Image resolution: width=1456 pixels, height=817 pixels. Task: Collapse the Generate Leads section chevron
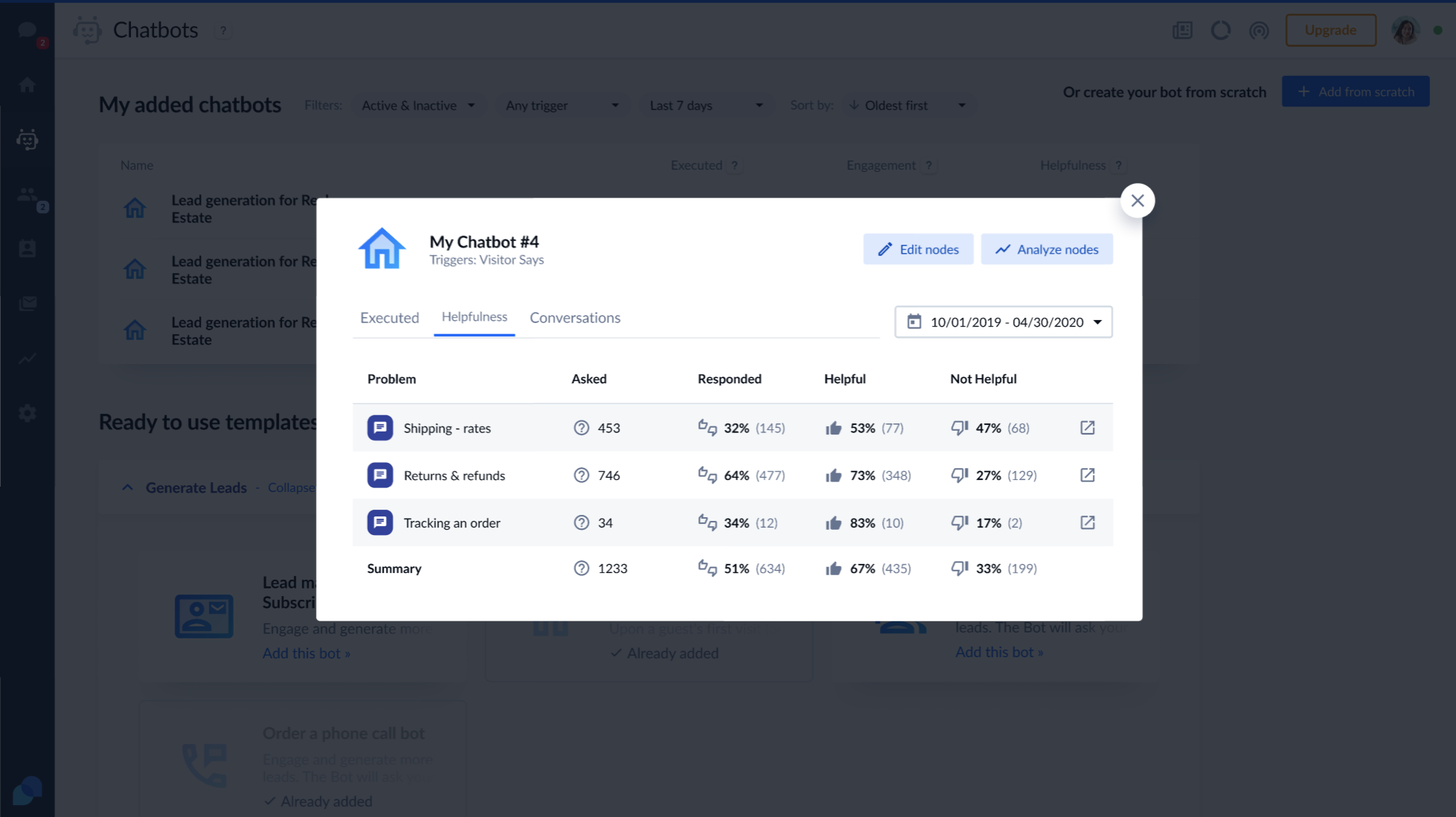(x=127, y=487)
